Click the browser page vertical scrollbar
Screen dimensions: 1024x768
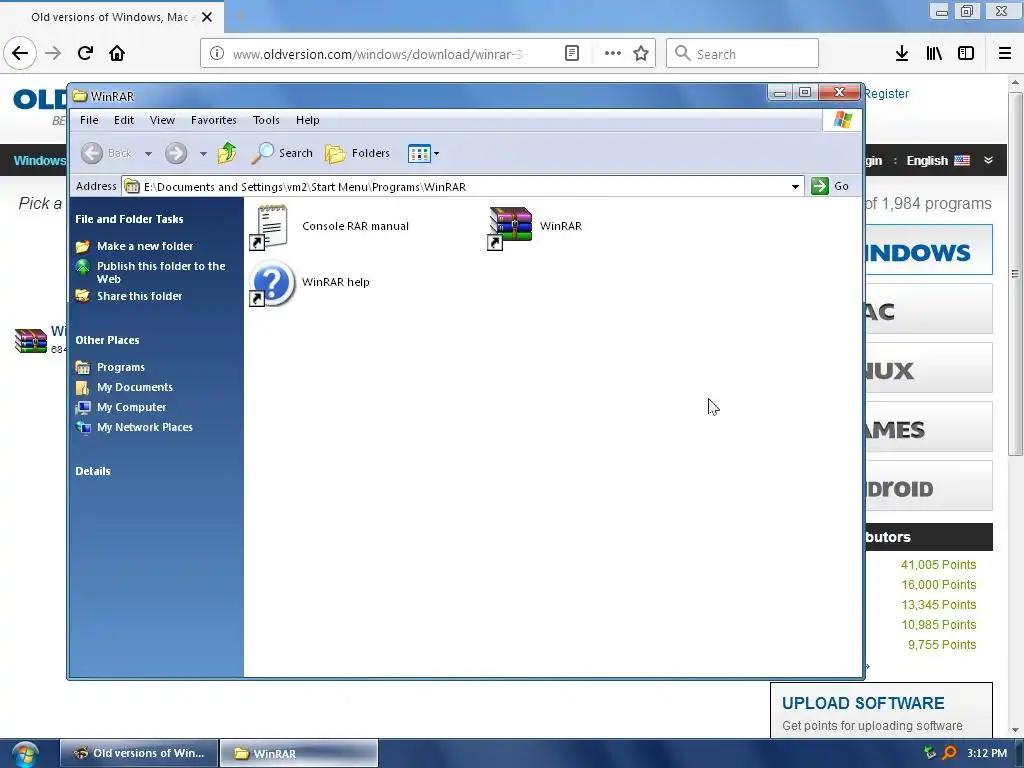pyautogui.click(x=1015, y=274)
